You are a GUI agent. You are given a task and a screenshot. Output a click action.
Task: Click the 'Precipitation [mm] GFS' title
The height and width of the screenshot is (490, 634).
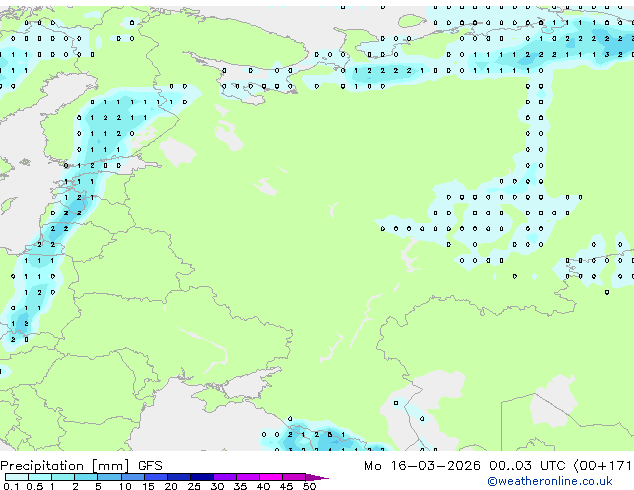[x=81, y=466]
